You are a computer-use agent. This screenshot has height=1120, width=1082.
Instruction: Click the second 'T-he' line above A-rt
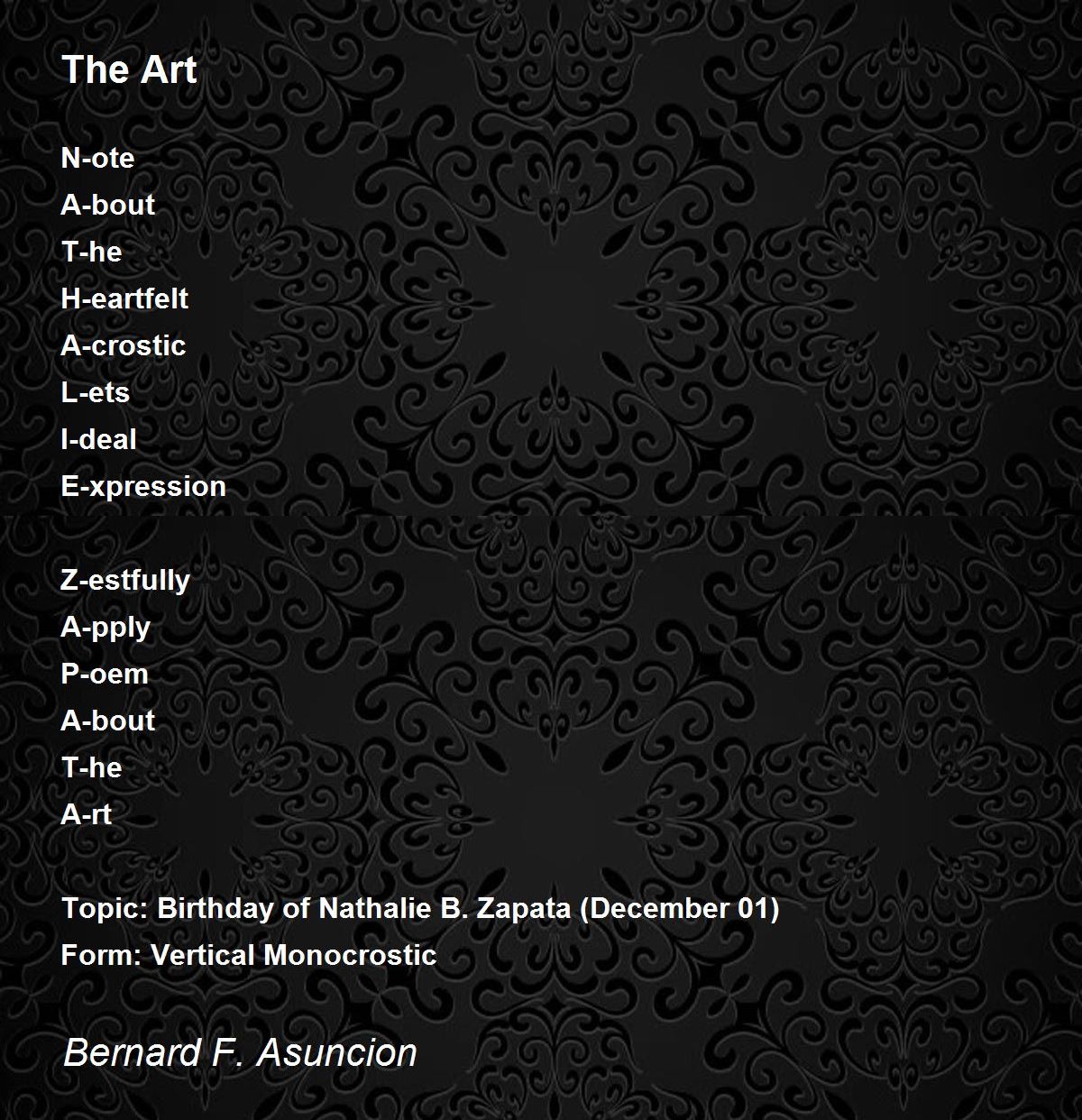point(91,767)
